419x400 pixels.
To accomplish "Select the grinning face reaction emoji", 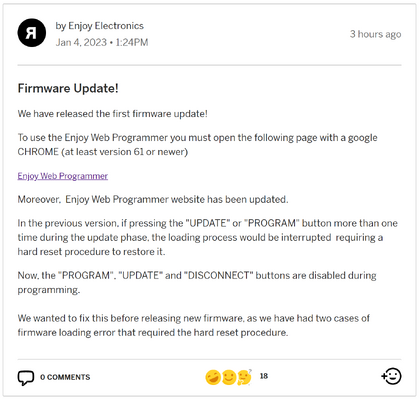I will pyautogui.click(x=213, y=377).
